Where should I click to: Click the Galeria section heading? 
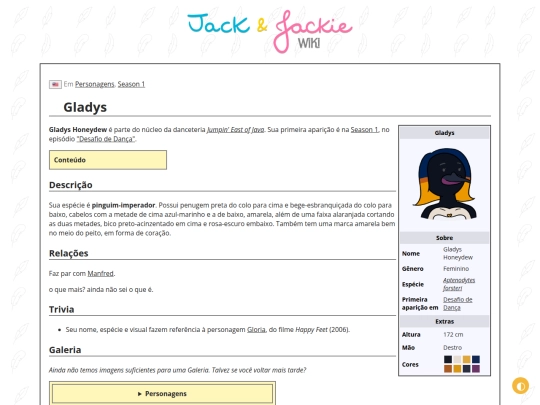(x=65, y=350)
